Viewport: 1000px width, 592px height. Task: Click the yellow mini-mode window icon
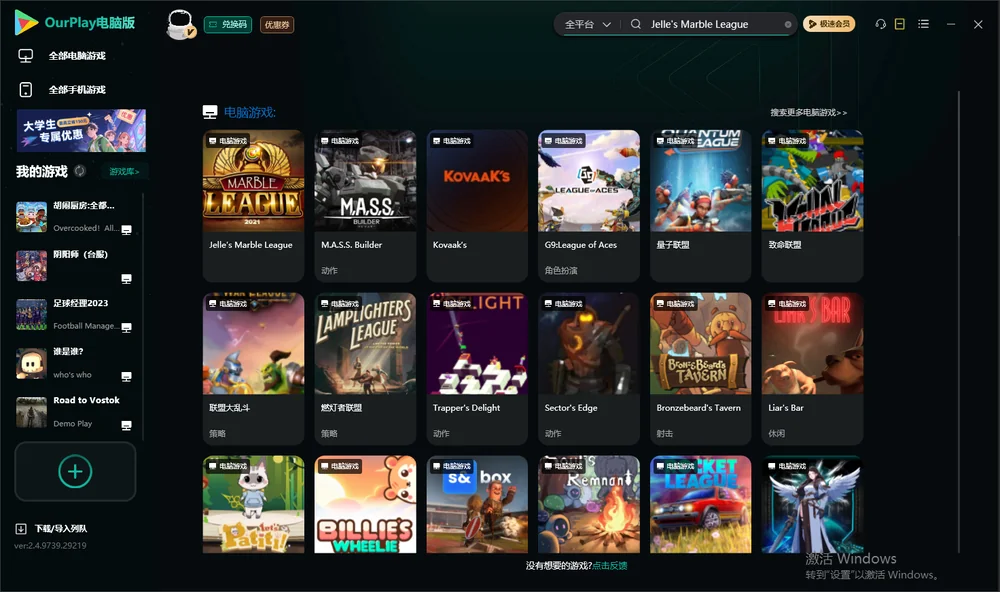900,24
